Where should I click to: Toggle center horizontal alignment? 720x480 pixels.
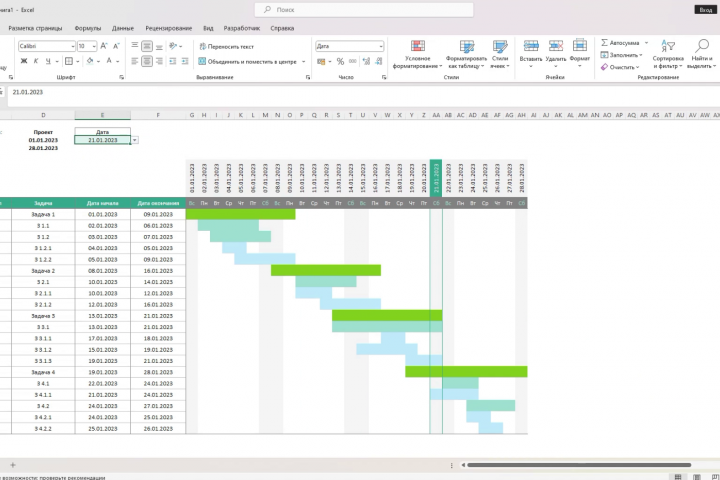click(147, 61)
